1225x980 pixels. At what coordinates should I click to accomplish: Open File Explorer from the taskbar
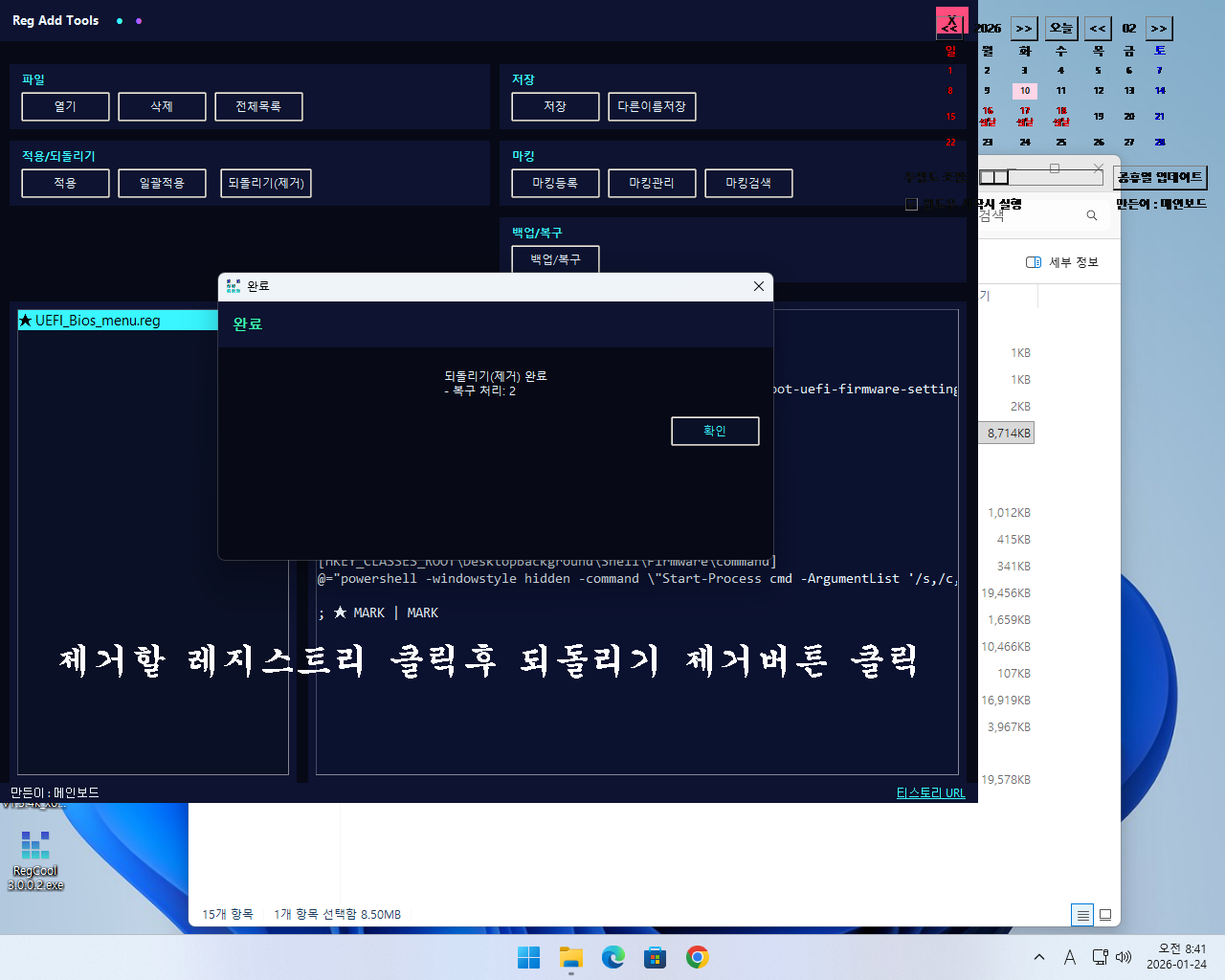pyautogui.click(x=571, y=957)
